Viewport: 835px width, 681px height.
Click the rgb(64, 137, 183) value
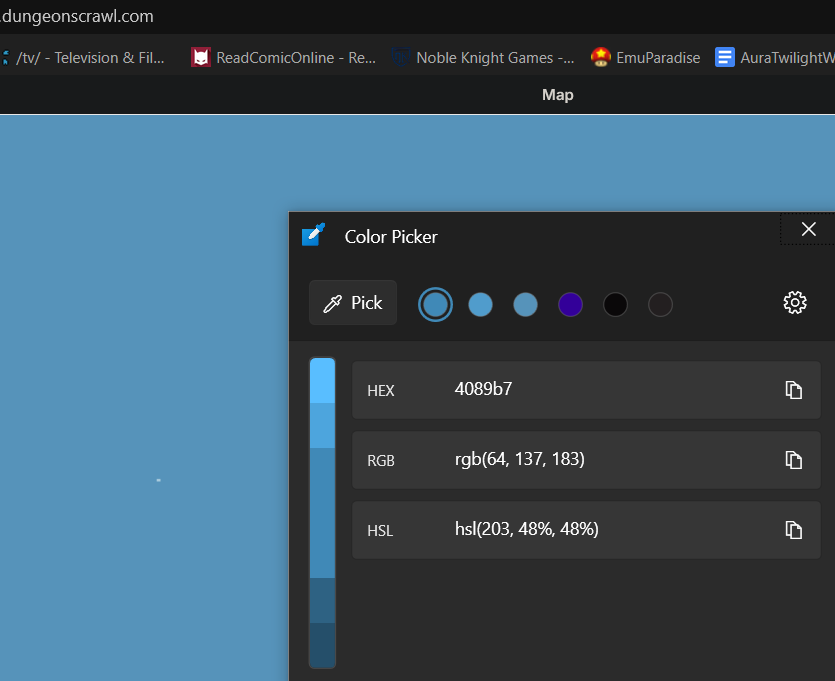pyautogui.click(x=519, y=459)
